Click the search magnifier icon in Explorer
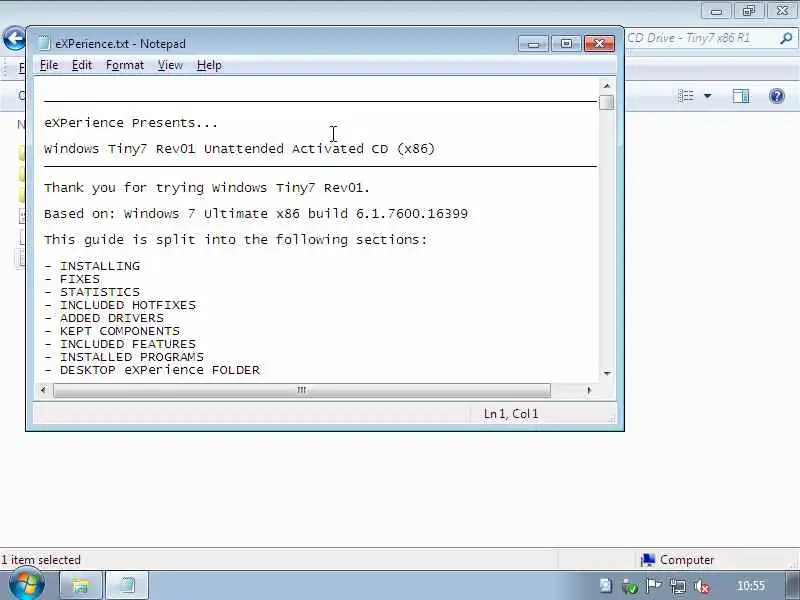 [x=786, y=38]
